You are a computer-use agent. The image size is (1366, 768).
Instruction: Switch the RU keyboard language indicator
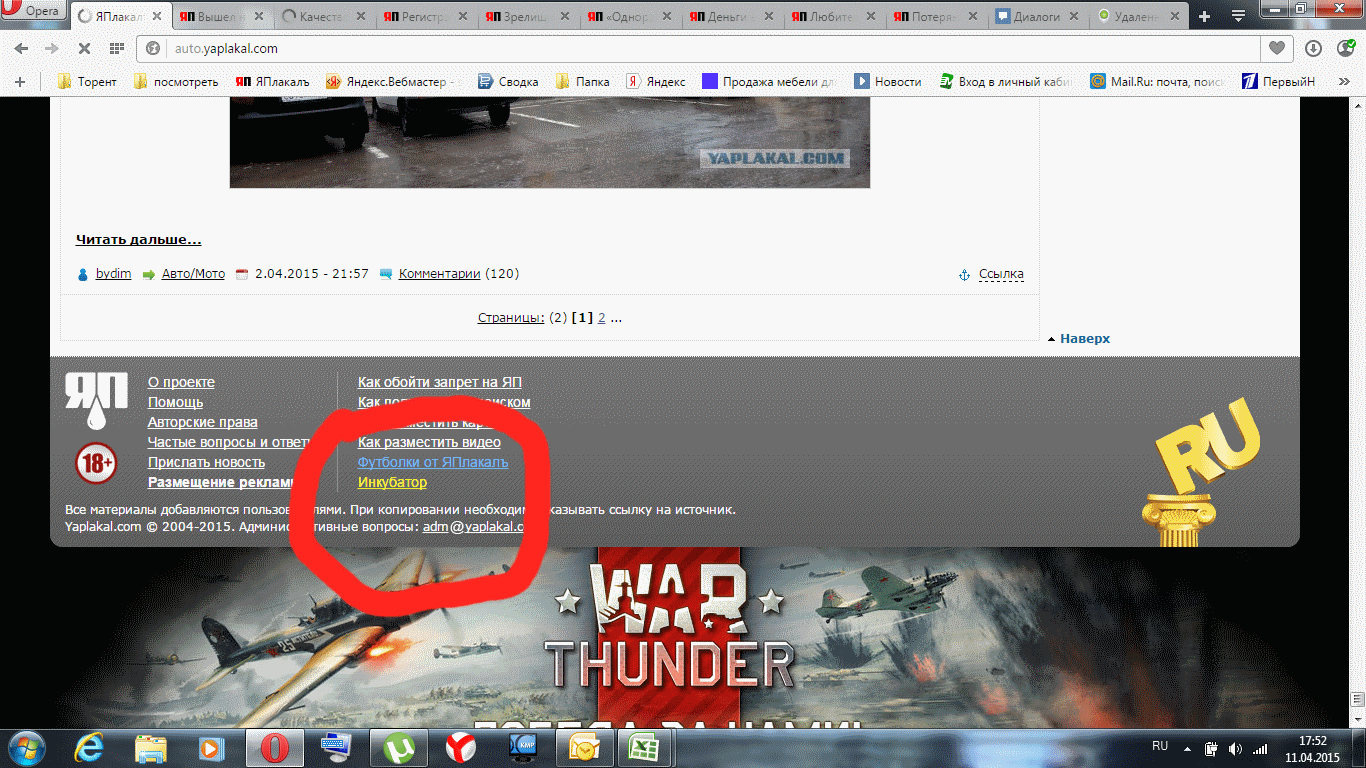(x=1160, y=746)
